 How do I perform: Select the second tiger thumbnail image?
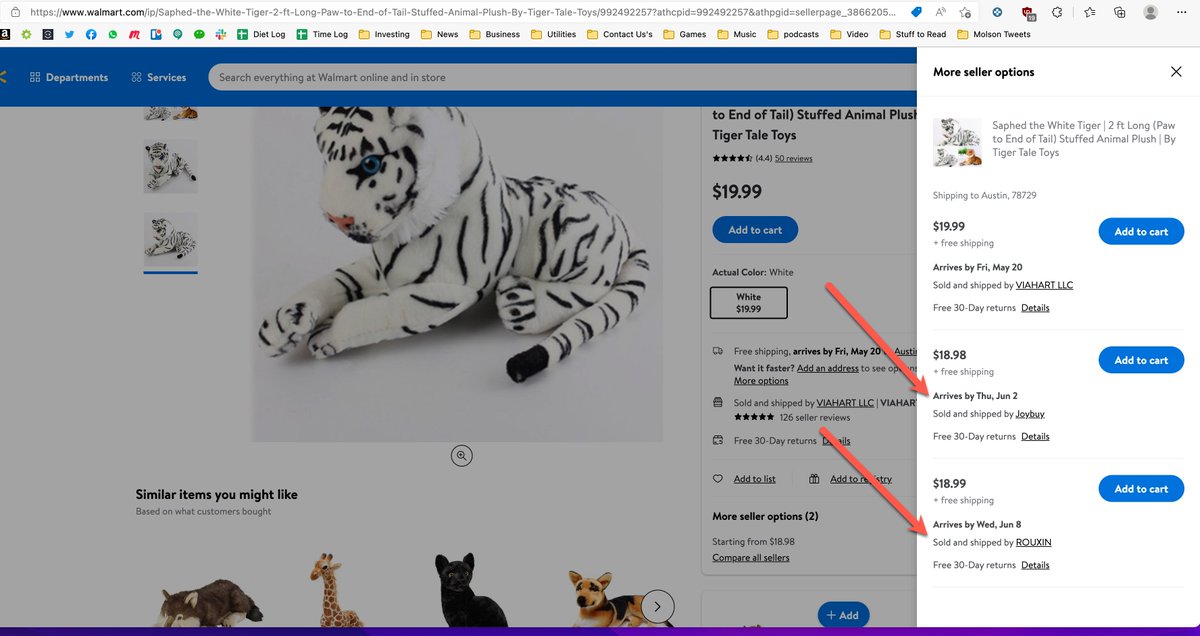(170, 166)
